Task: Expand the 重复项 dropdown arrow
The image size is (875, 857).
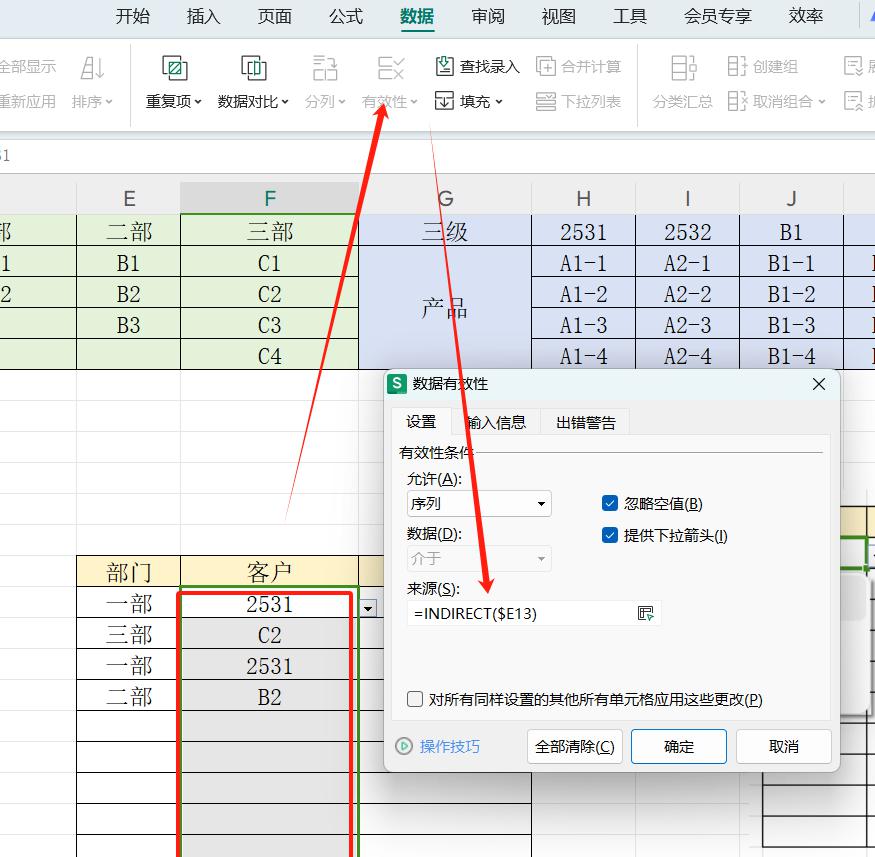Action: [x=198, y=102]
